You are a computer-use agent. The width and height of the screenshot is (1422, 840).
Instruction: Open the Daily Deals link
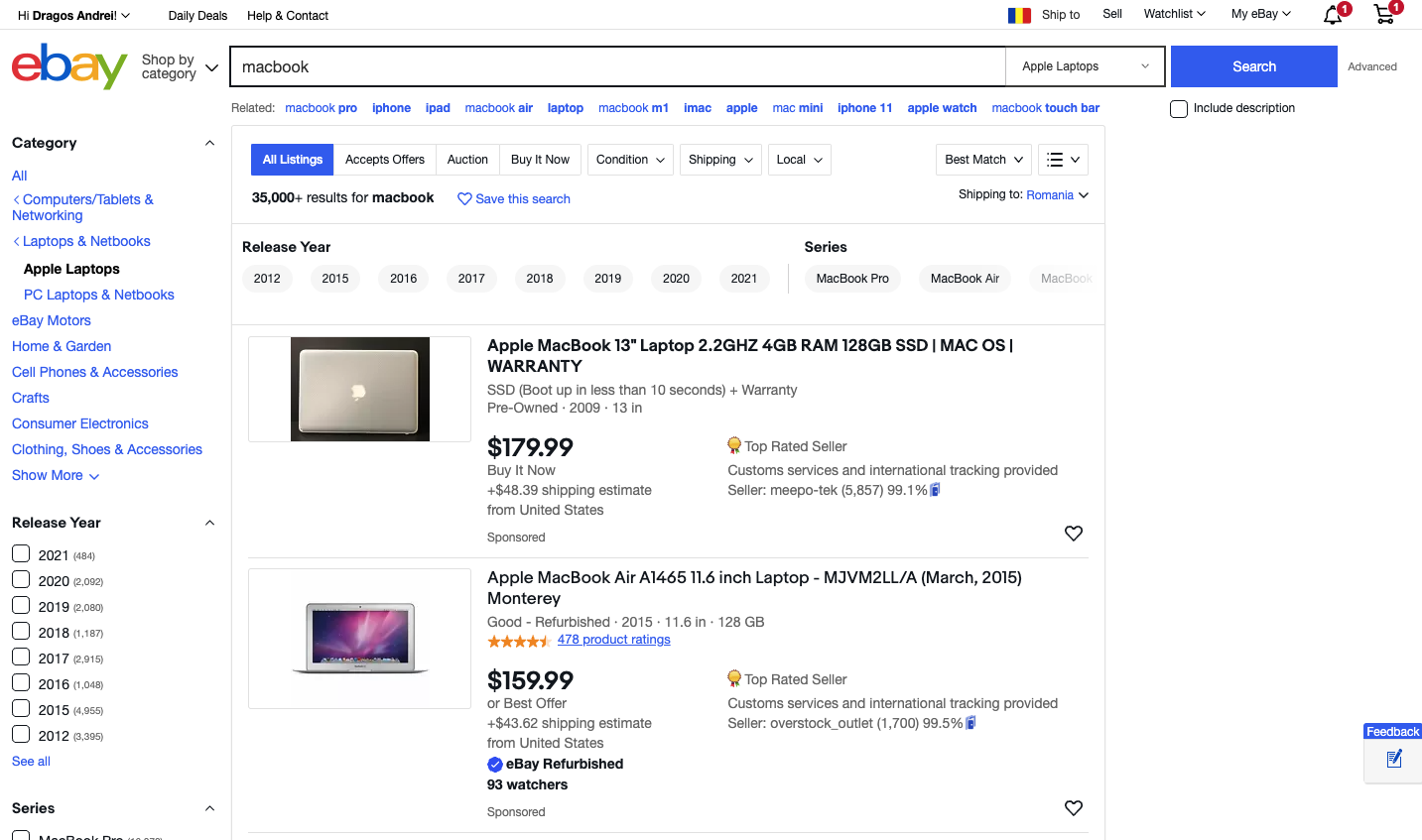(197, 16)
